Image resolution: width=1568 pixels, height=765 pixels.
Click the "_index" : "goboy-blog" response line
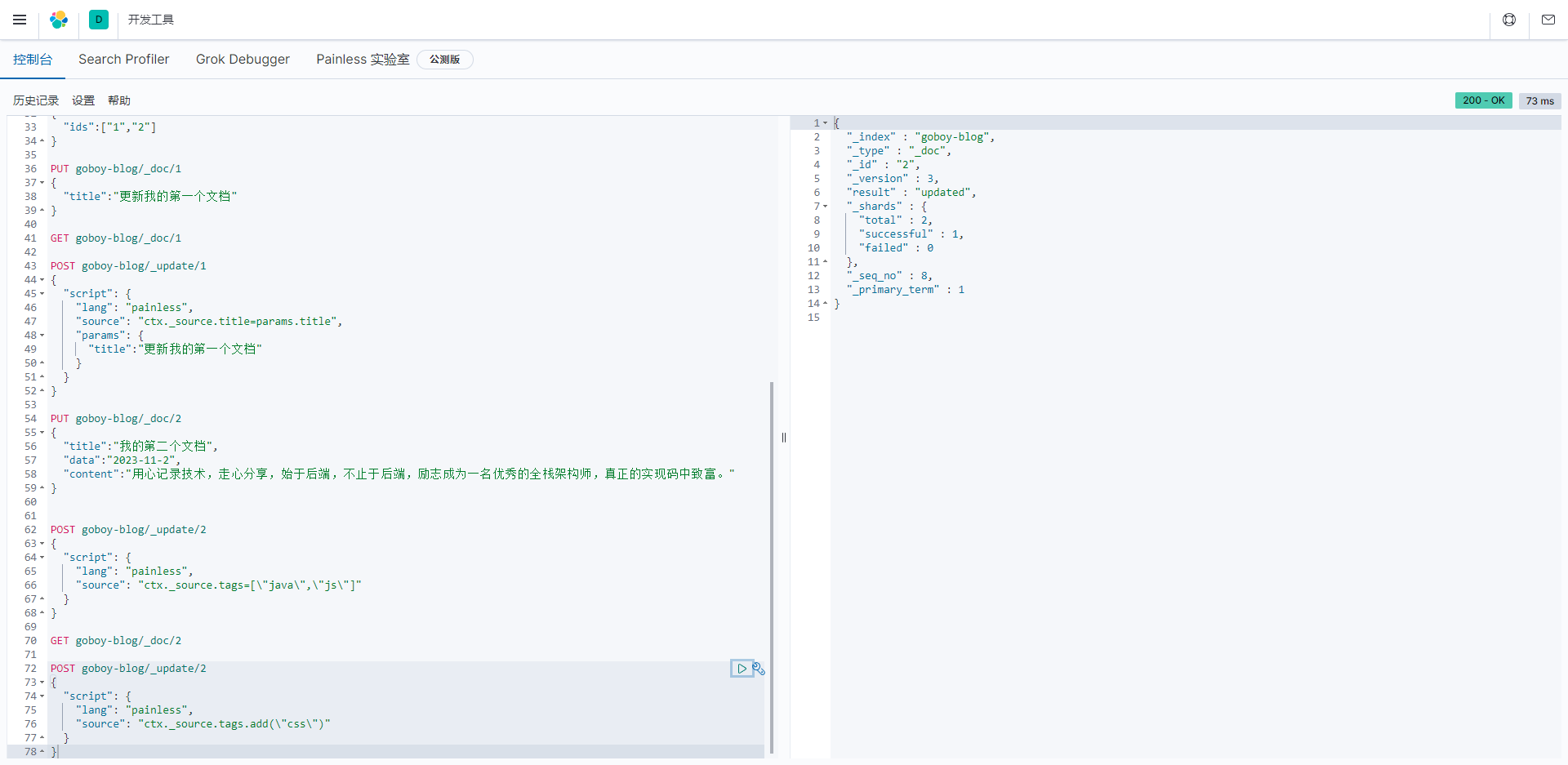tap(920, 137)
